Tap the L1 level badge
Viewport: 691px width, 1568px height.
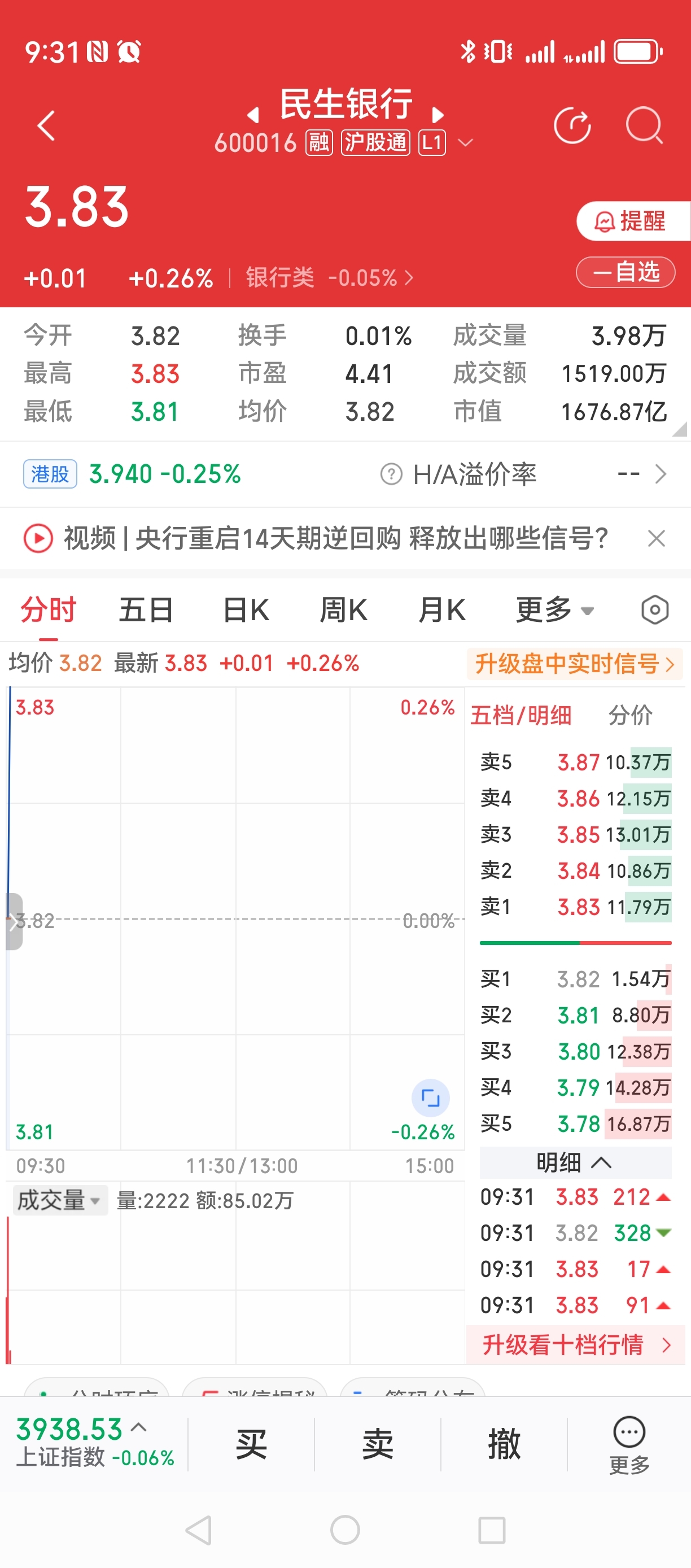tap(432, 143)
